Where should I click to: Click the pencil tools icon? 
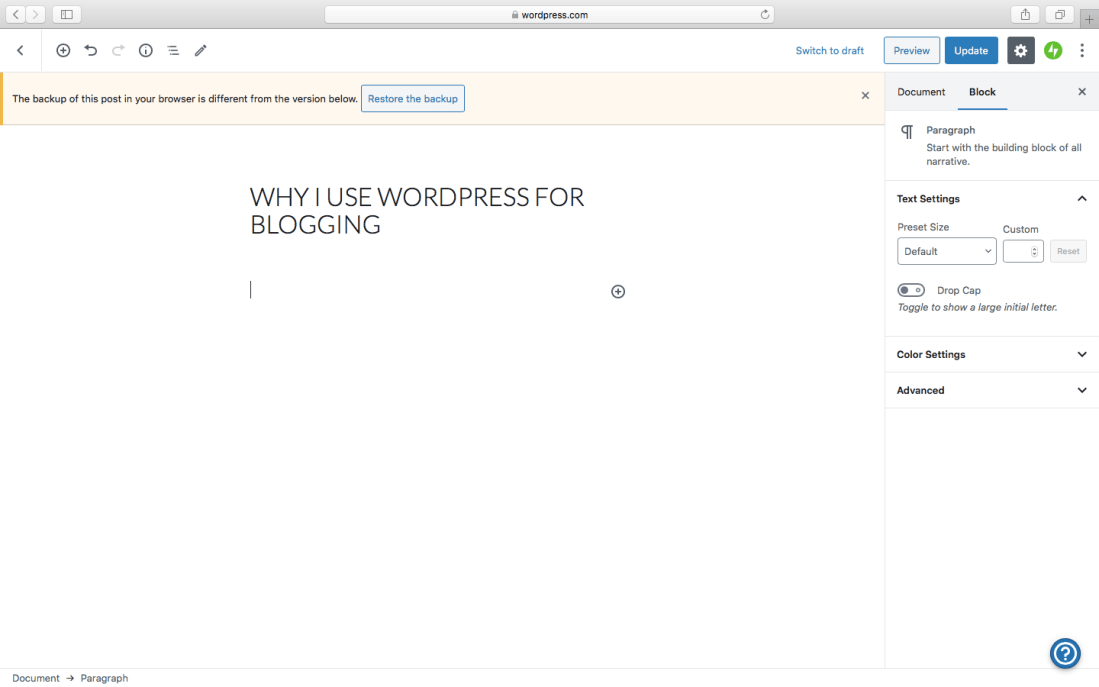(x=201, y=50)
